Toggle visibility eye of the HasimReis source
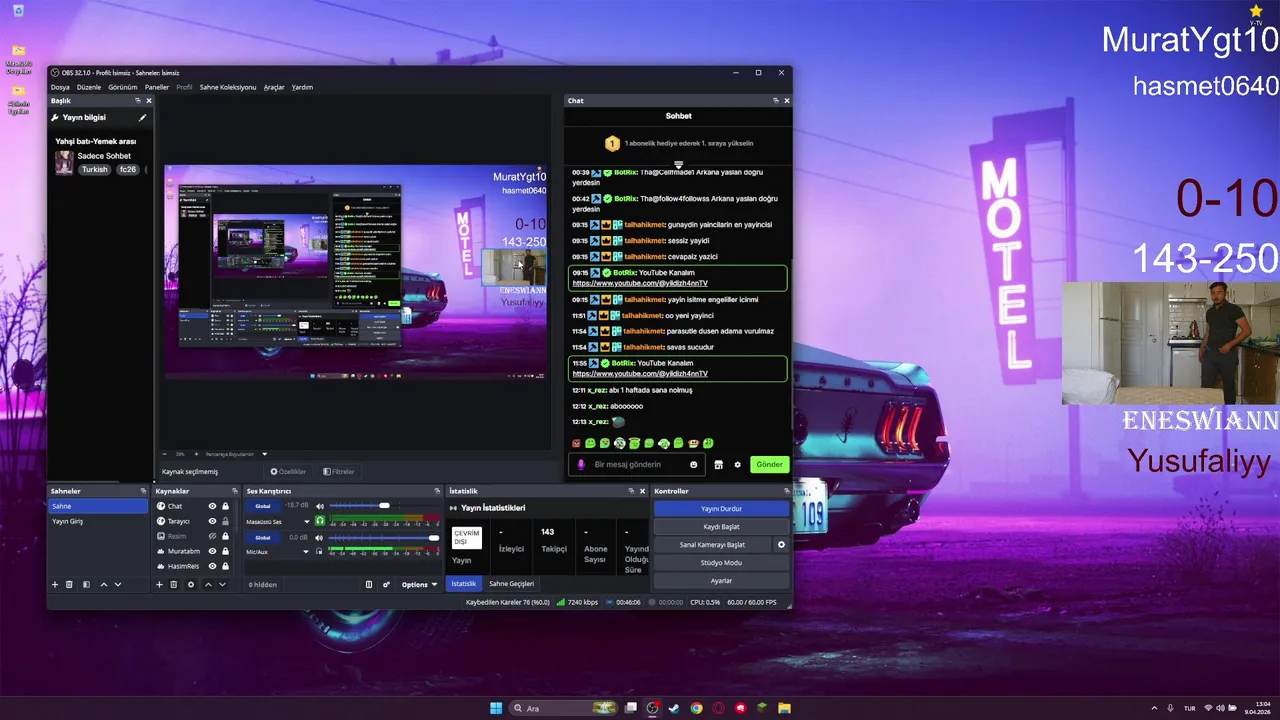The height and width of the screenshot is (720, 1280). (212, 566)
